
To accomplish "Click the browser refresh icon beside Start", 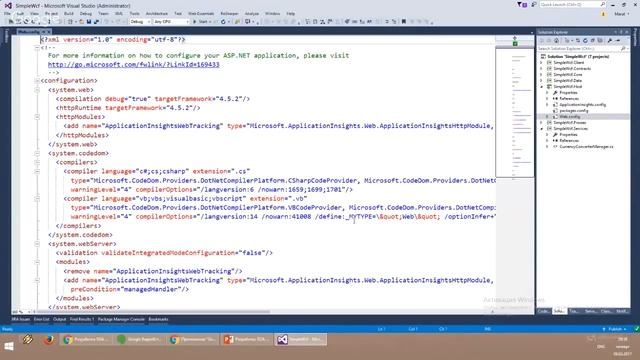I will (x=223, y=22).
